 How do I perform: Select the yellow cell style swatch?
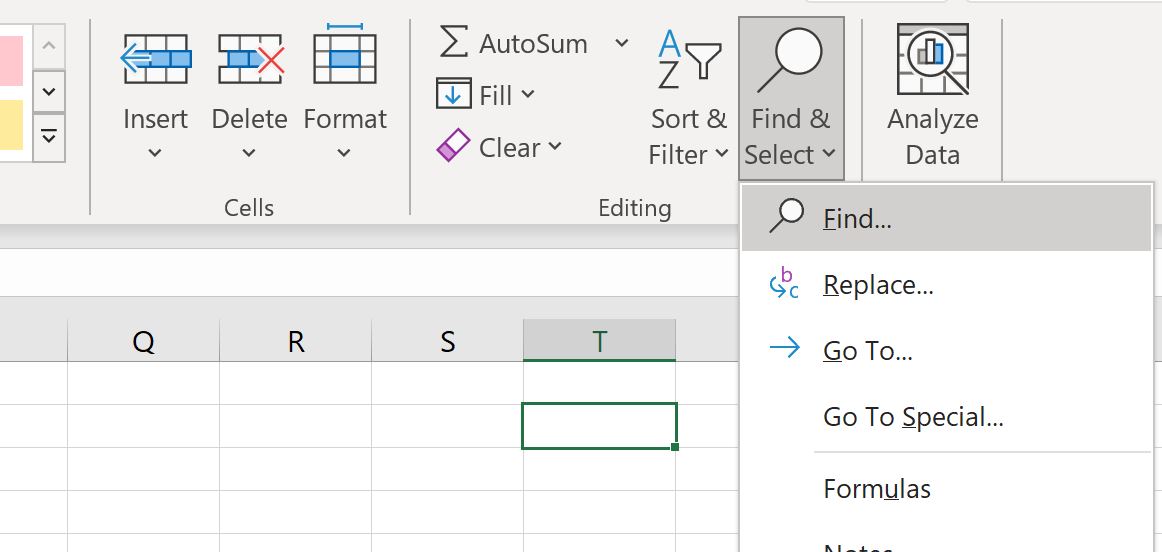point(11,124)
